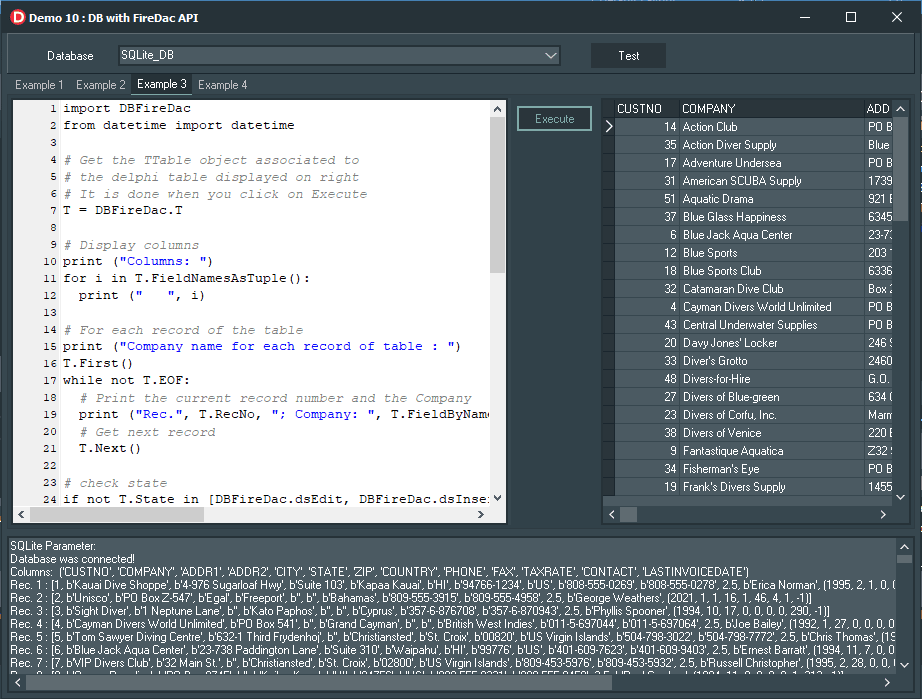The height and width of the screenshot is (699, 922).
Task: Click the CUSTNO column header
Action: point(643,108)
